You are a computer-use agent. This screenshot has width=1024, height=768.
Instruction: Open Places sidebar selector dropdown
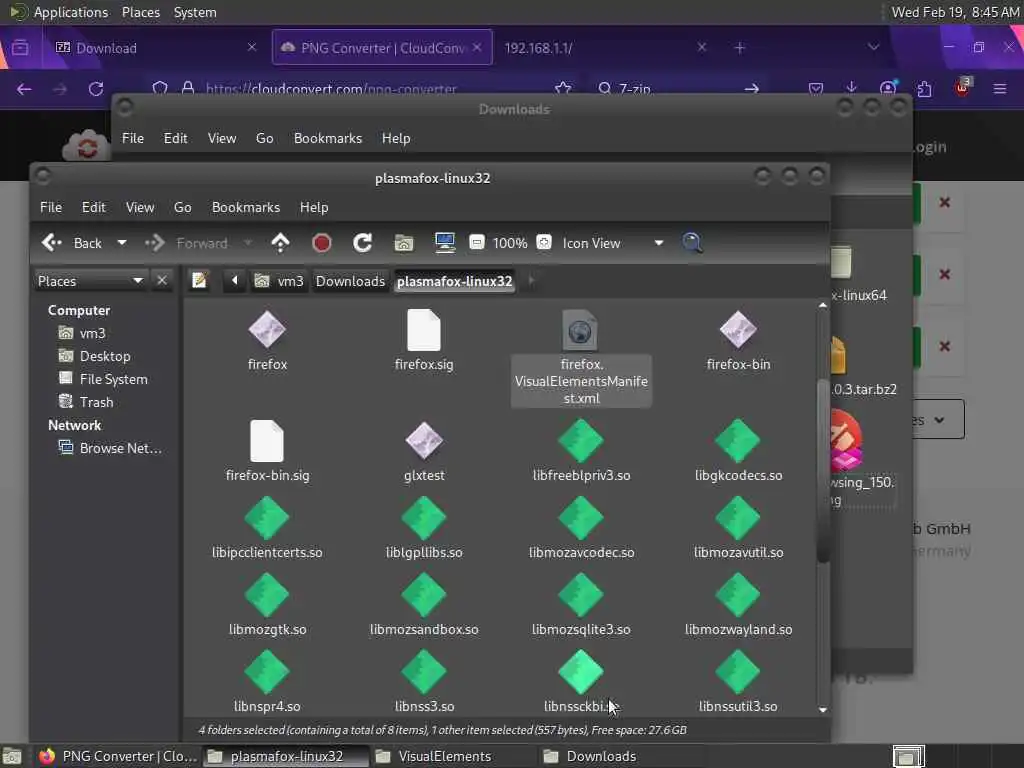click(x=90, y=281)
